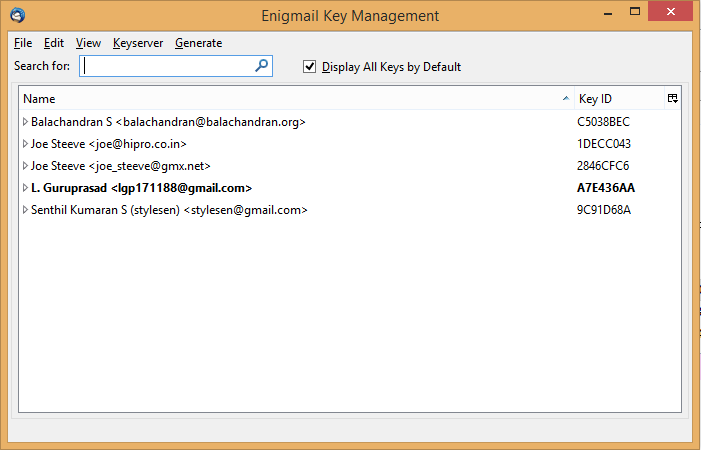This screenshot has width=701, height=450.
Task: Click key ID C5038BEC
Action: coord(603,122)
